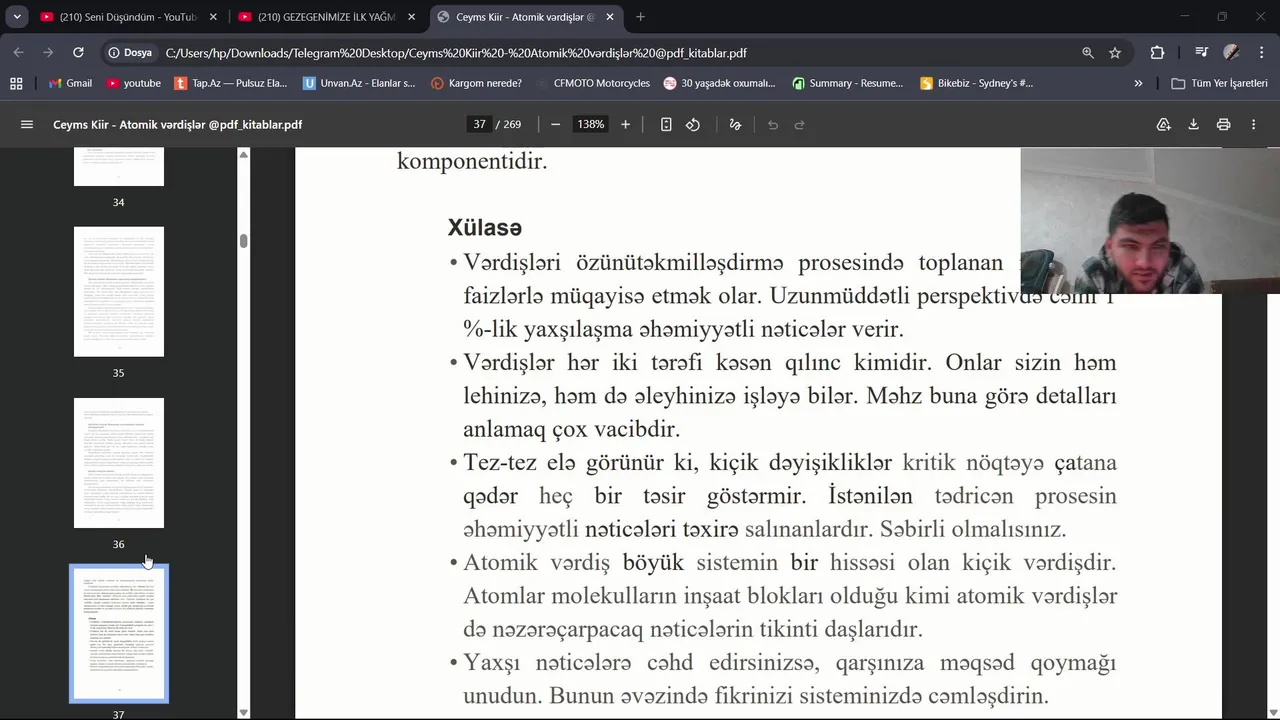
Task: Click the thumbnail panel scrollbar handle
Action: (243, 241)
